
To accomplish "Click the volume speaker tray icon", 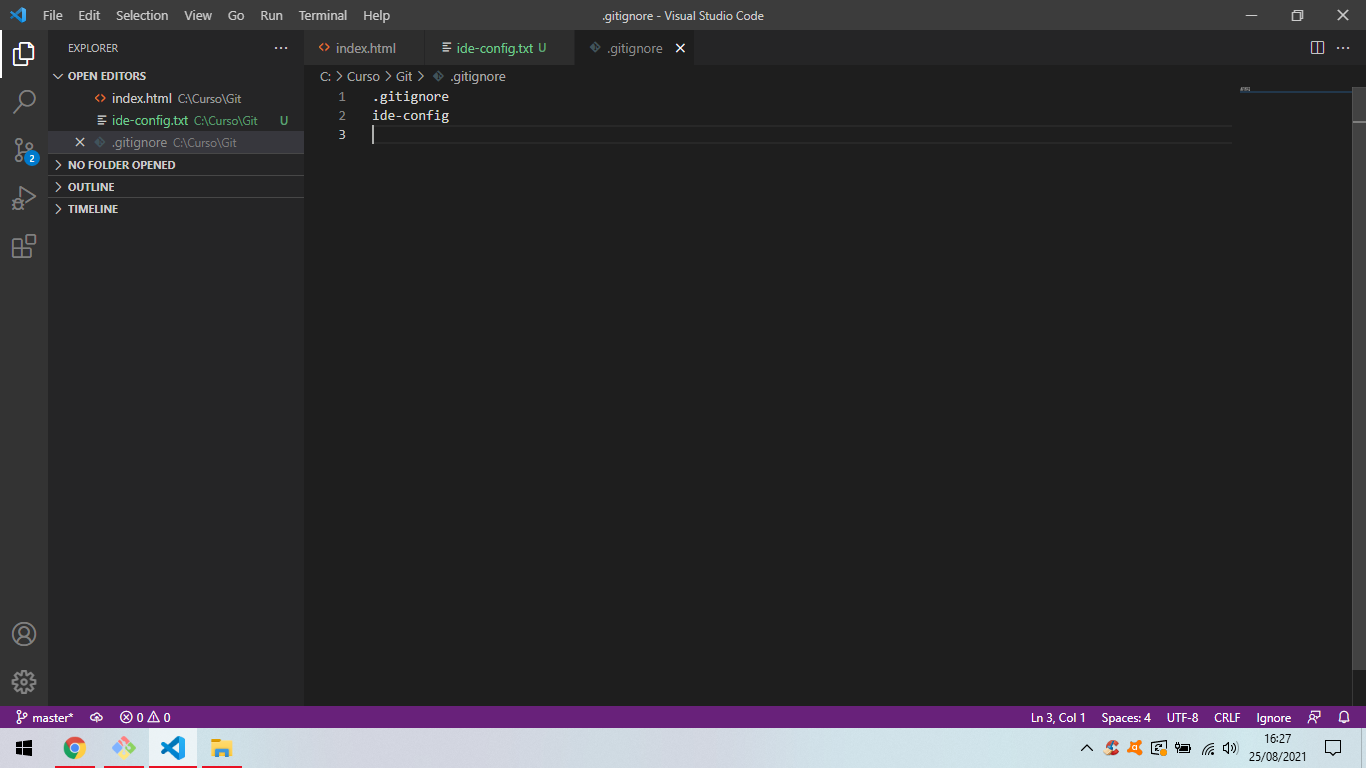I will click(x=1230, y=748).
